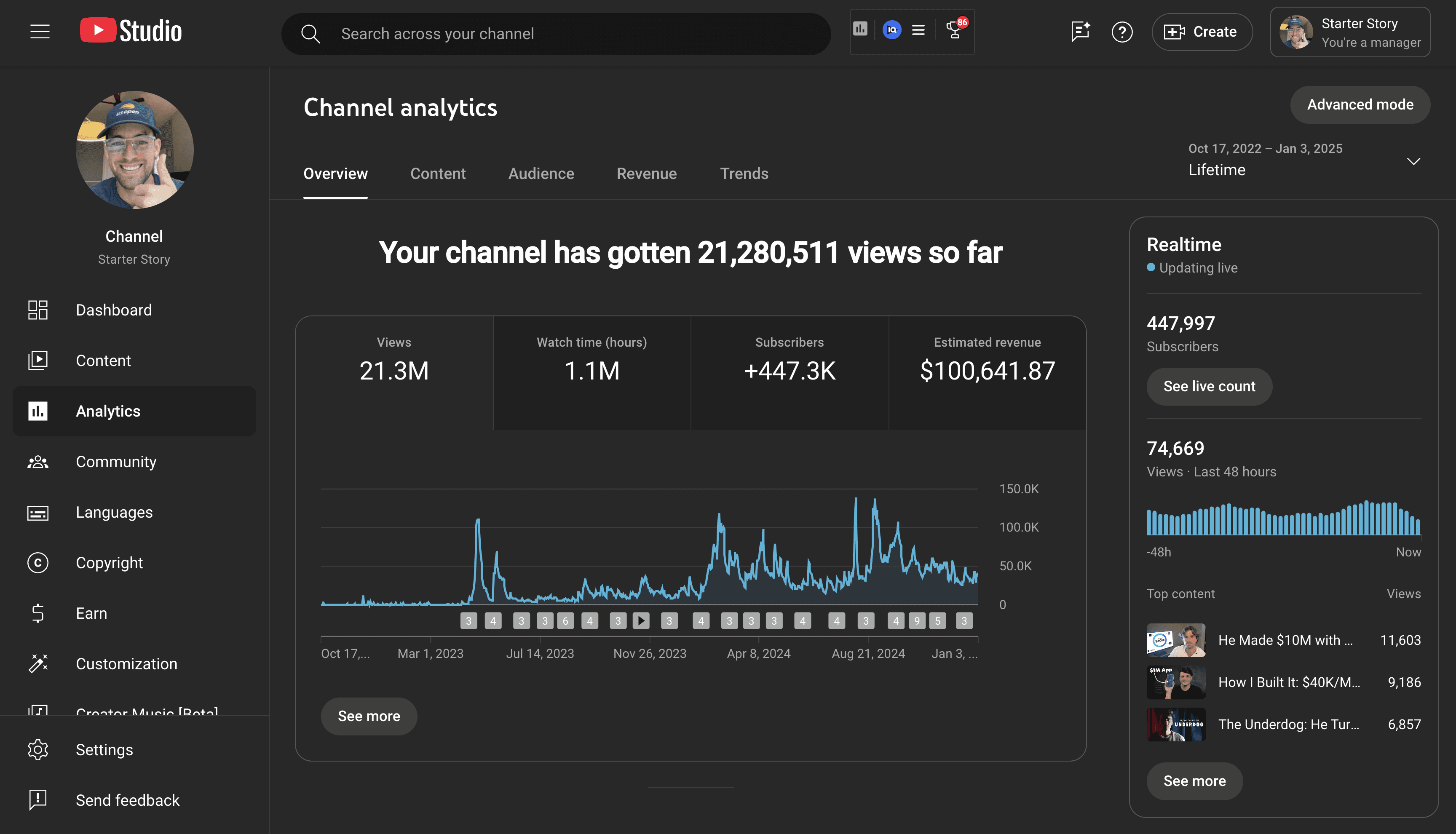This screenshot has width=1456, height=834.
Task: Click the "Top content" column header
Action: click(x=1180, y=594)
